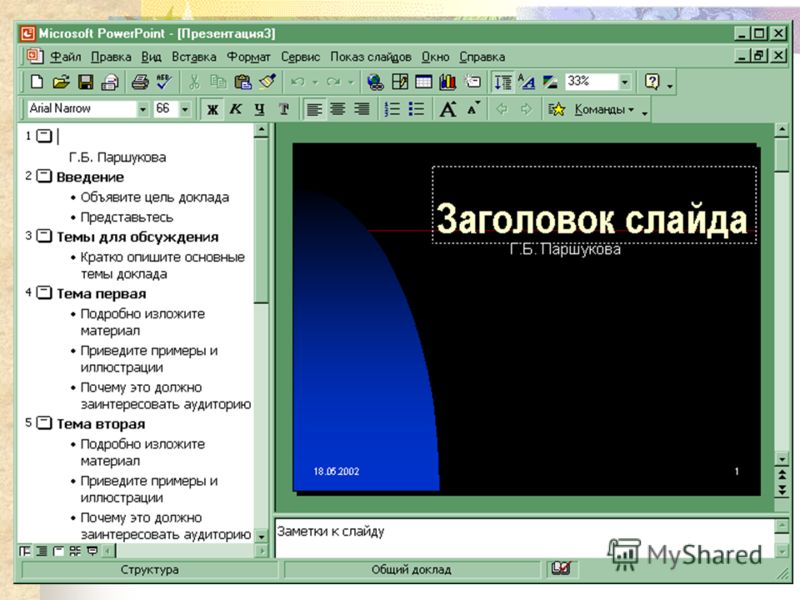Select the Тема первая outline heading
This screenshot has height=600, width=800.
pos(101,293)
